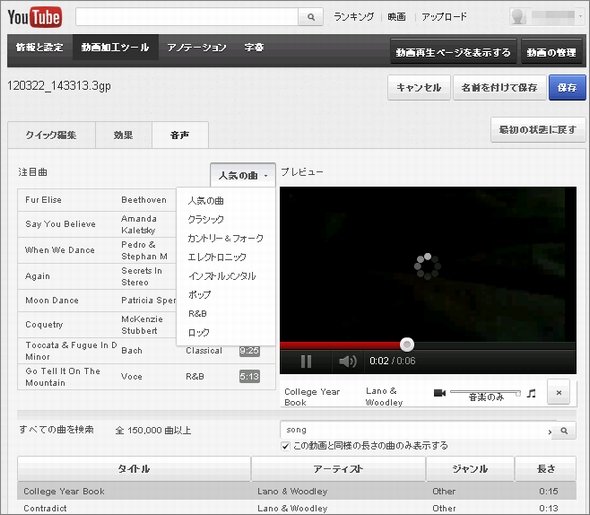590x515 pixels.
Task: Pause the preview video
Action: 306,361
